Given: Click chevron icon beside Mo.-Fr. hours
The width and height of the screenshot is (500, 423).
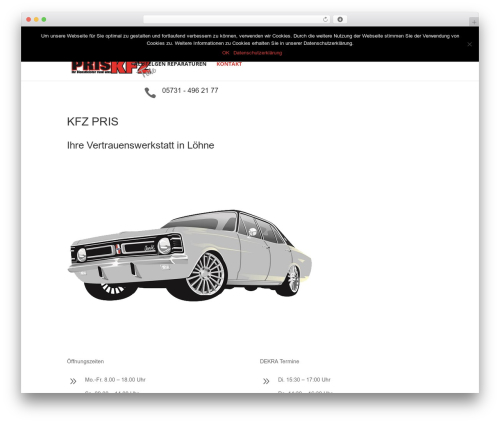Looking at the screenshot, I should tap(73, 381).
